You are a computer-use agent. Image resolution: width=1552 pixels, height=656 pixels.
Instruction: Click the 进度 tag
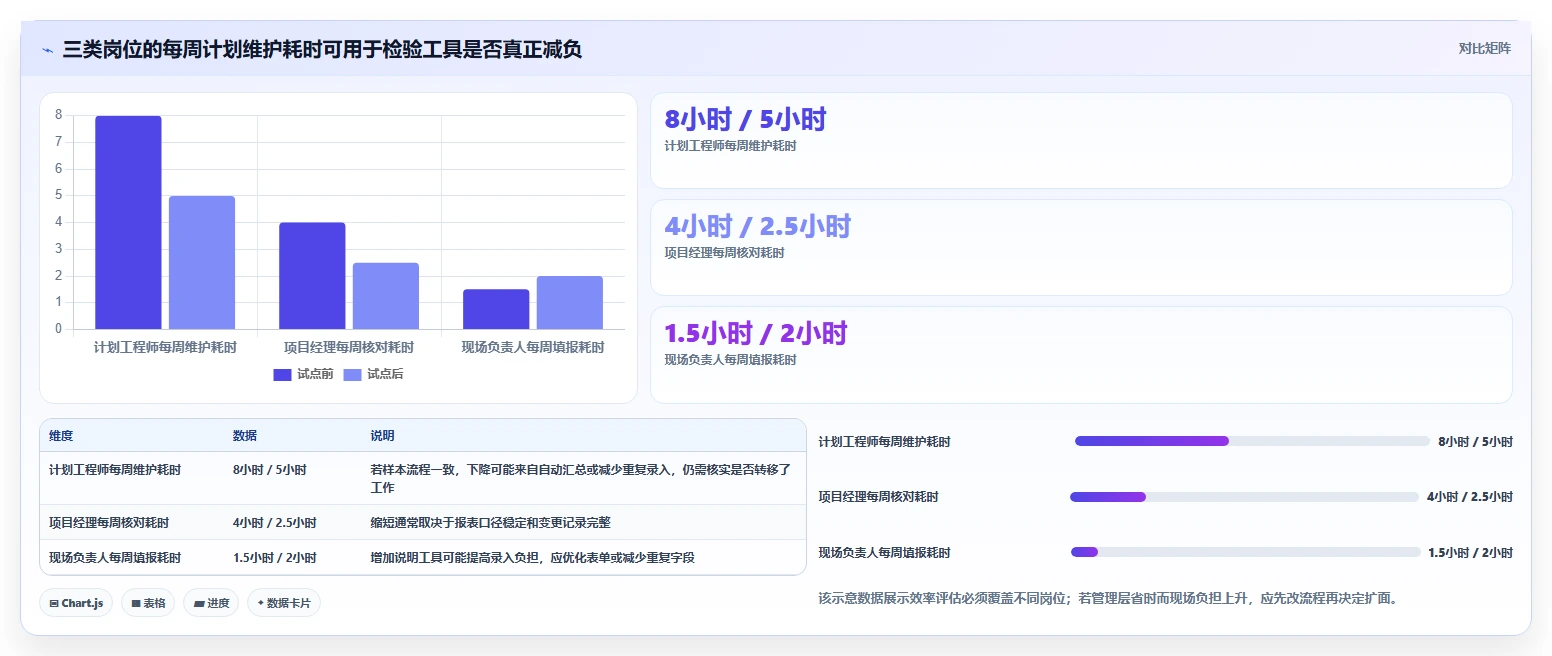211,603
